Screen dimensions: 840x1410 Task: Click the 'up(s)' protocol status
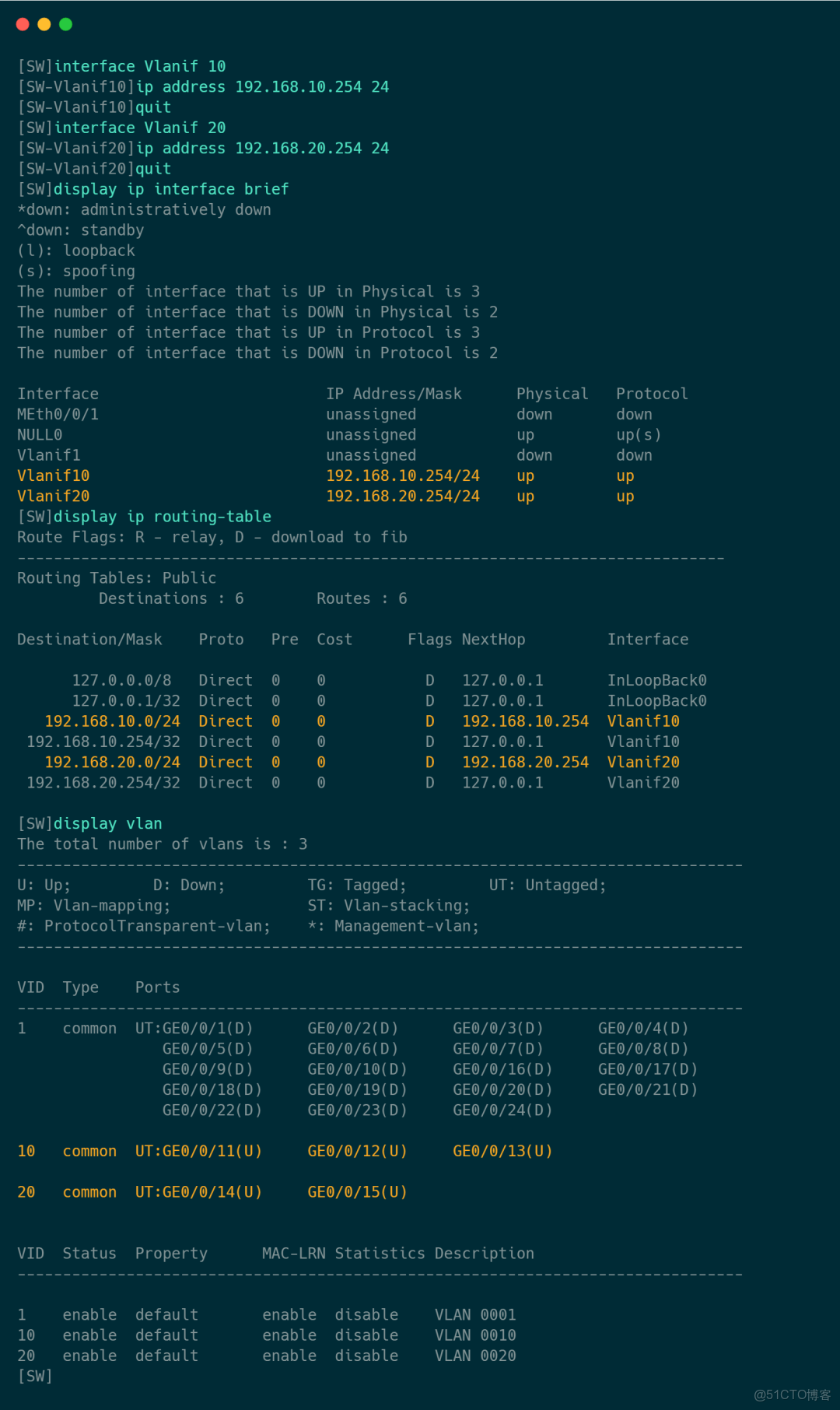pyautogui.click(x=639, y=435)
